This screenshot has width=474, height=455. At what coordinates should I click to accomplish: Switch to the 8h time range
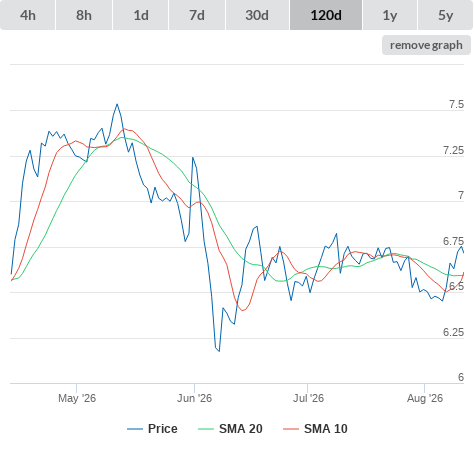tap(84, 15)
